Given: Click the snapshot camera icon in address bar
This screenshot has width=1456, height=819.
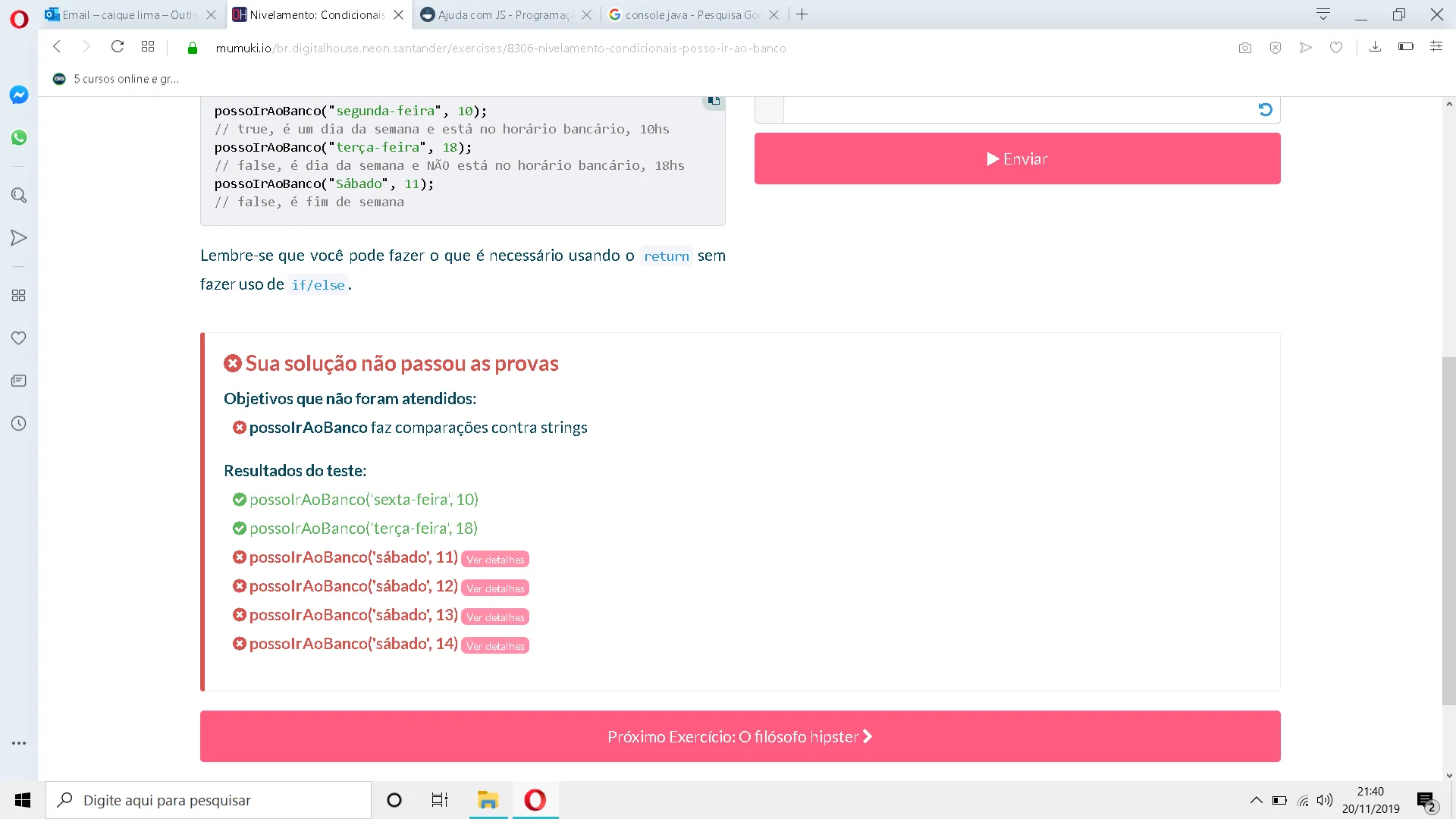Looking at the screenshot, I should tap(1244, 48).
